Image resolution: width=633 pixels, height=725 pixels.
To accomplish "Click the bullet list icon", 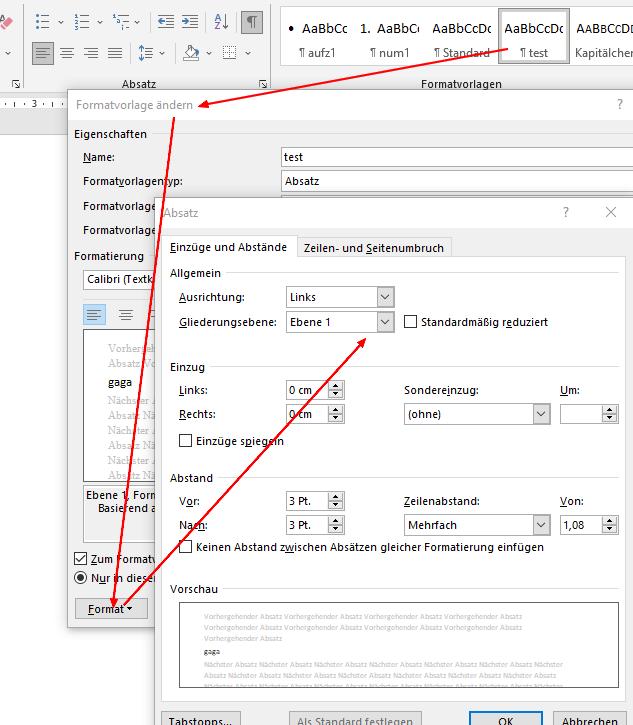I will [x=43, y=21].
